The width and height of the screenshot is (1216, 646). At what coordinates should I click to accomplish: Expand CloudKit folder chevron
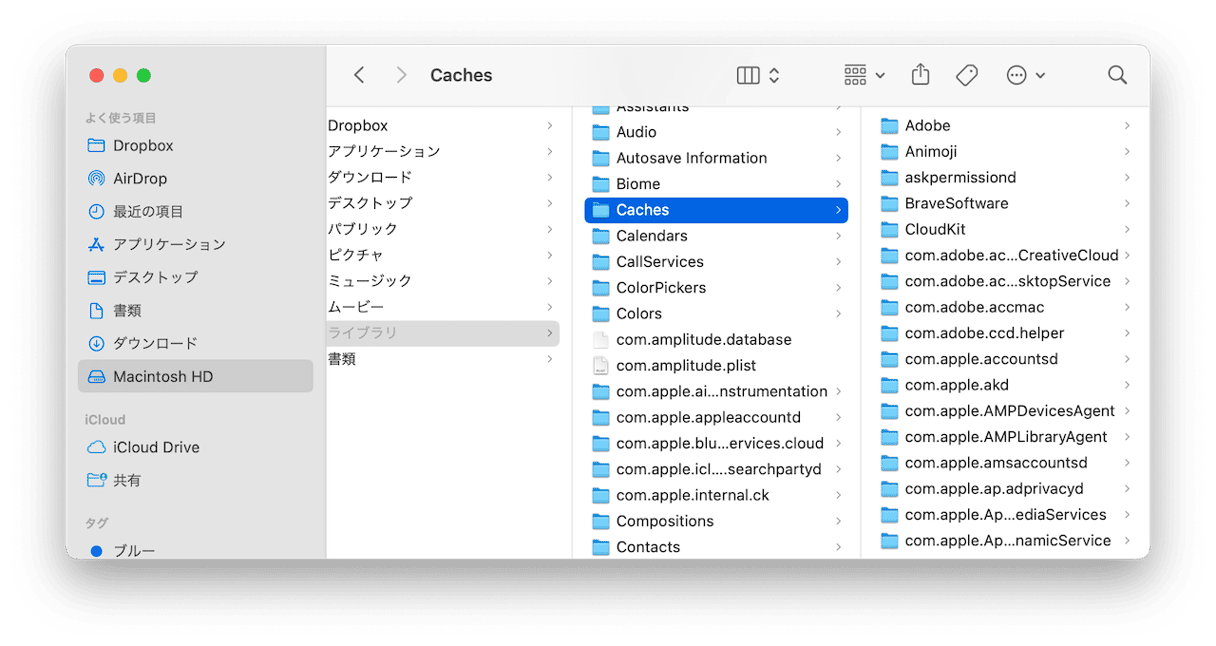click(1127, 229)
